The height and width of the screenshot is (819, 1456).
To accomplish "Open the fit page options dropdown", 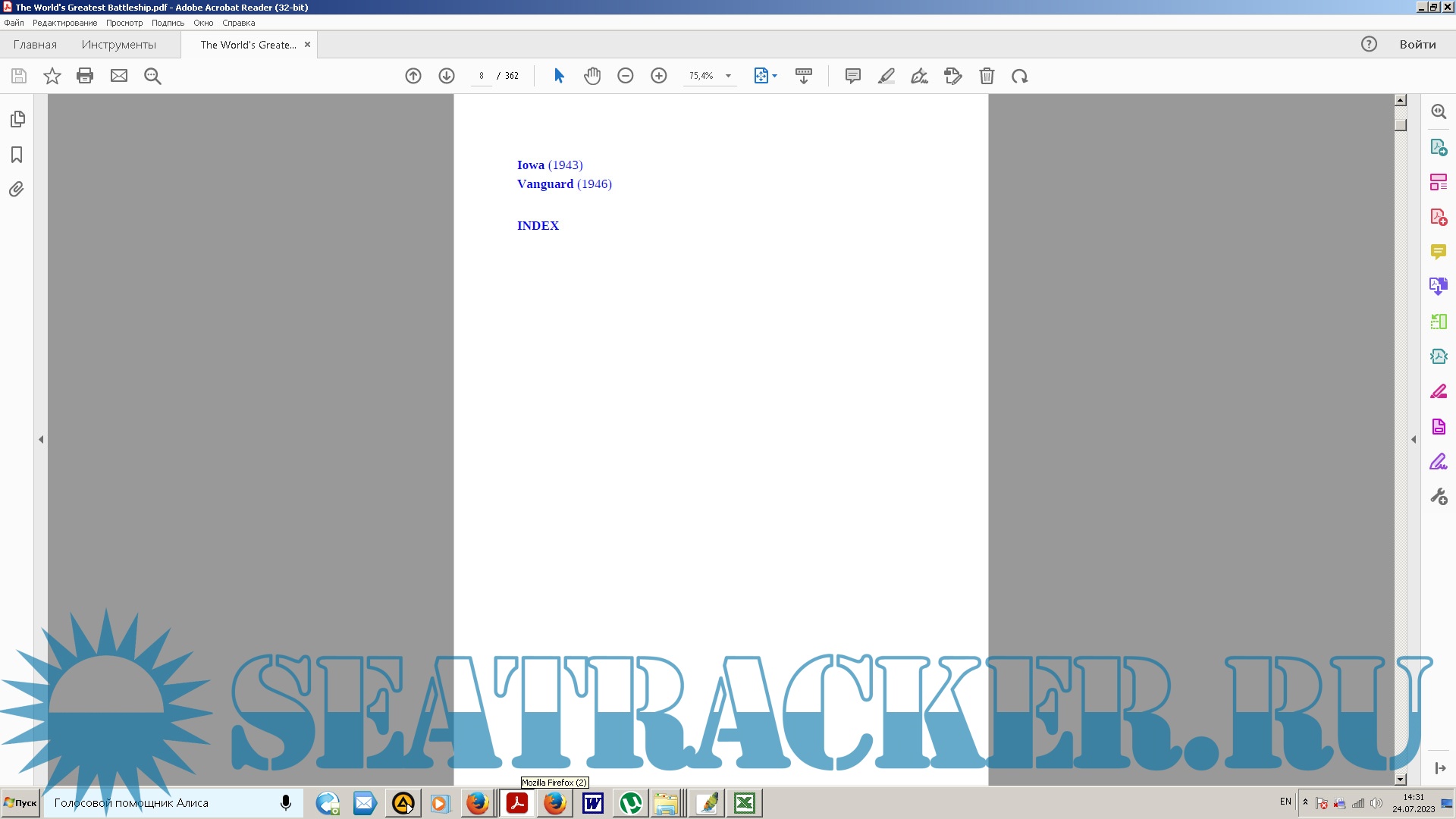I will pos(774,76).
